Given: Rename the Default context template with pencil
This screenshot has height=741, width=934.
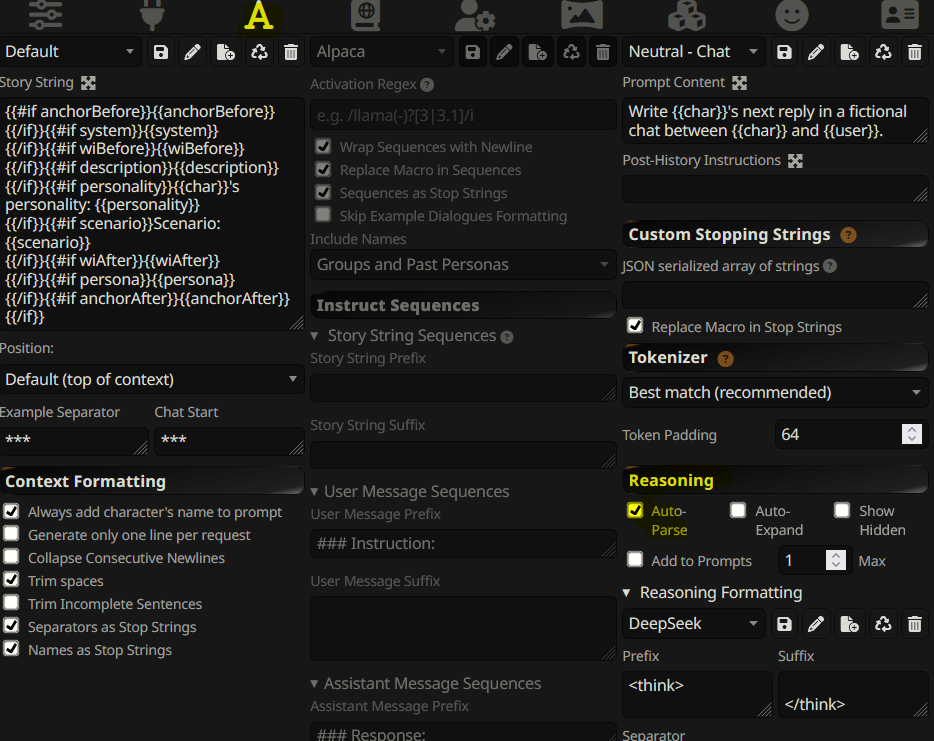Looking at the screenshot, I should pyautogui.click(x=192, y=52).
